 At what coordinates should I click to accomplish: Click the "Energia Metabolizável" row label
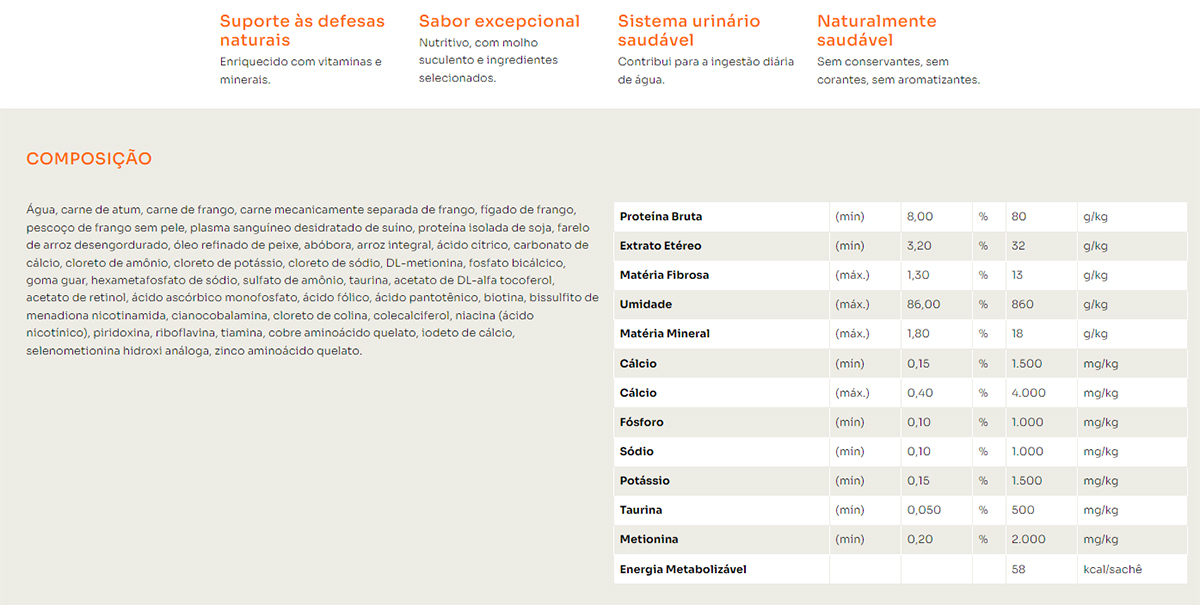click(683, 569)
